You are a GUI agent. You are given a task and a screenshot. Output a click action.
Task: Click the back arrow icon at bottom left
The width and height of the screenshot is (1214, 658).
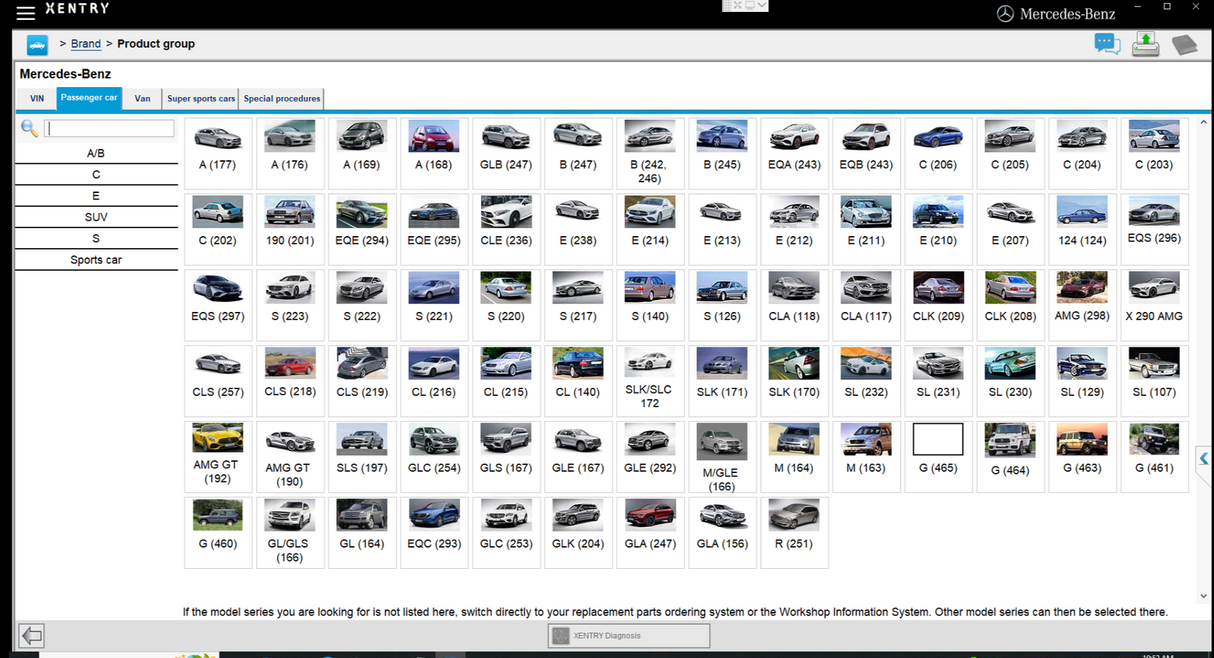32,635
